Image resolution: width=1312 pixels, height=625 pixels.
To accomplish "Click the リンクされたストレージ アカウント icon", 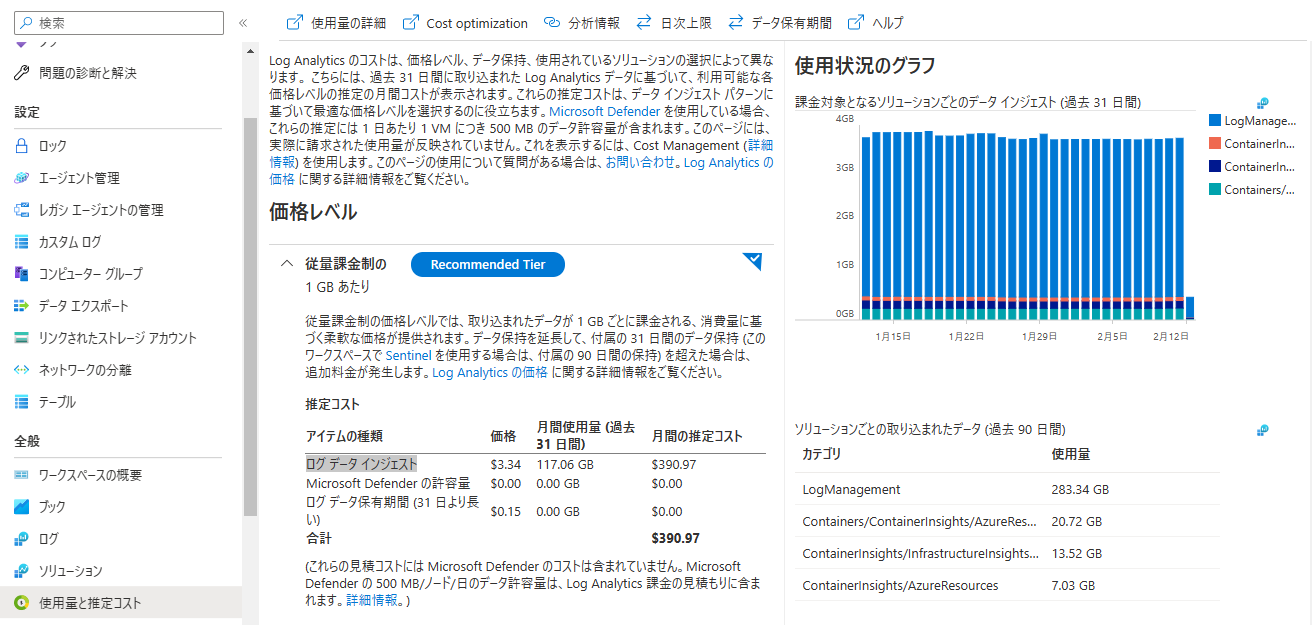I will pyautogui.click(x=22, y=338).
